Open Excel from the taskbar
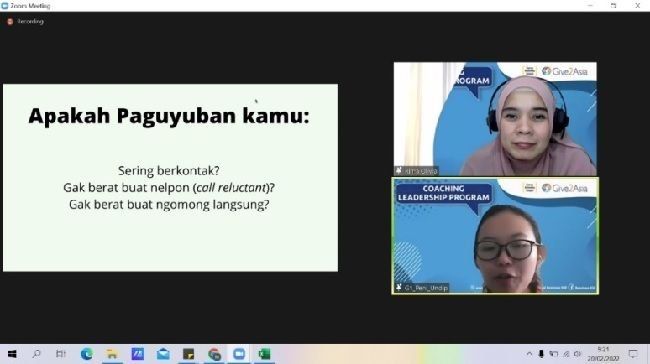 tap(264, 354)
